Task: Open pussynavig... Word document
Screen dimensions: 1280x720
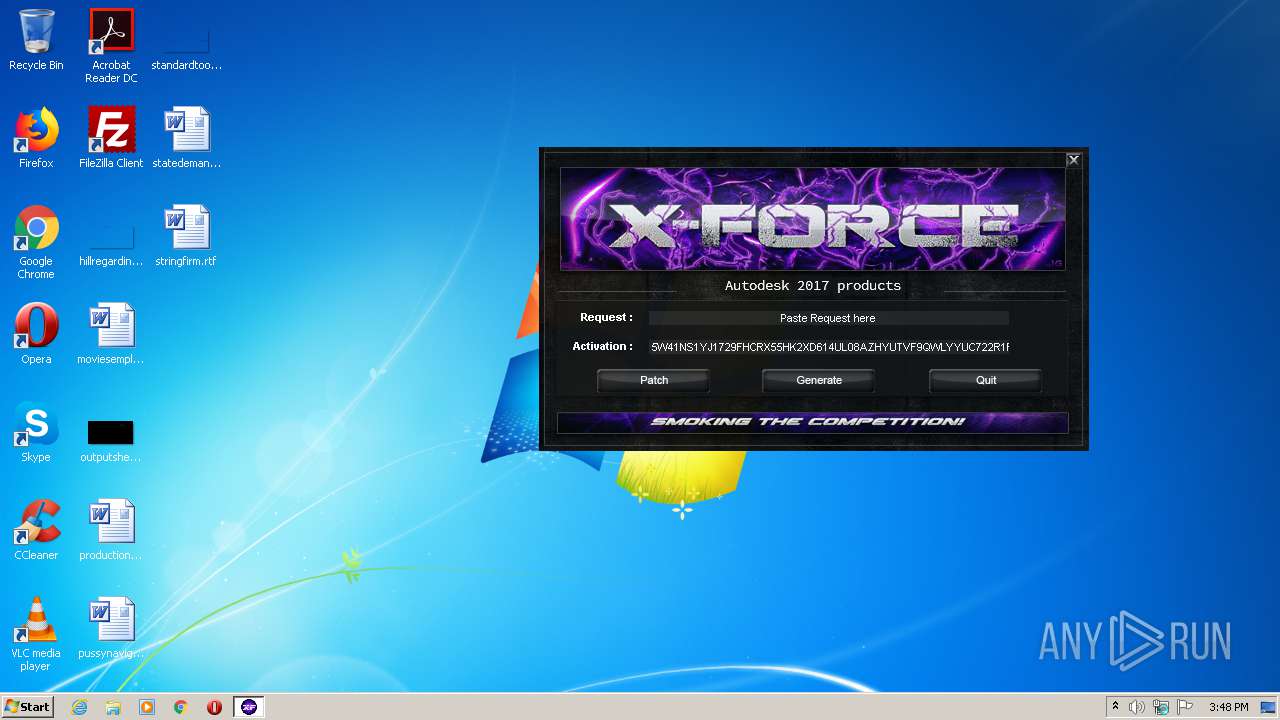Action: [111, 628]
